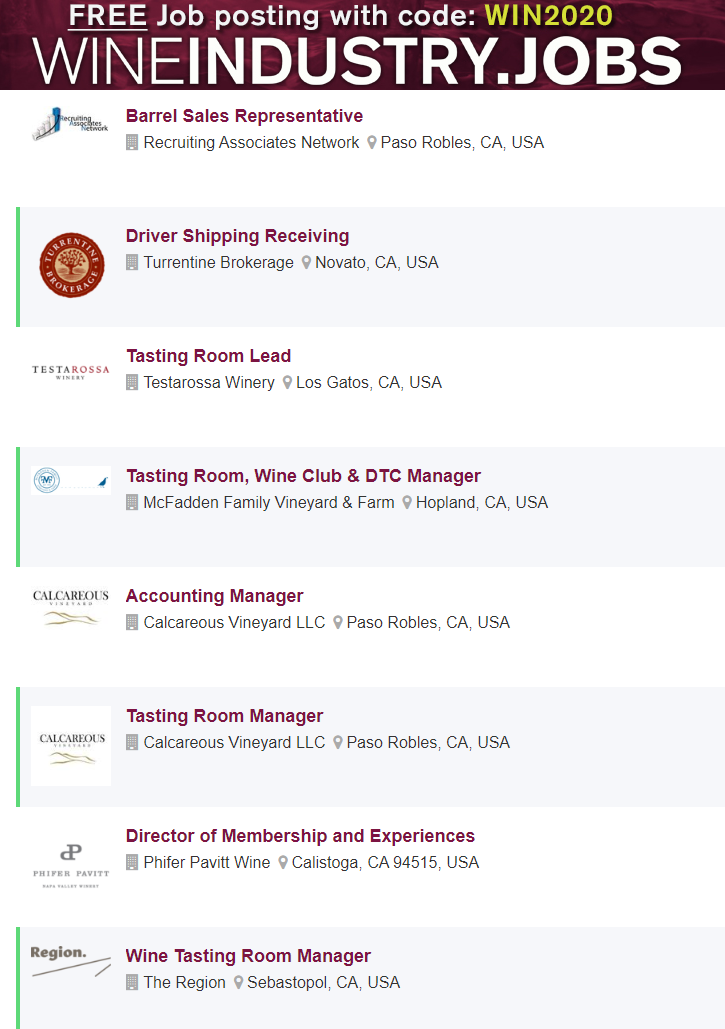Open Director of Membership and Experiences job

pyautogui.click(x=300, y=836)
